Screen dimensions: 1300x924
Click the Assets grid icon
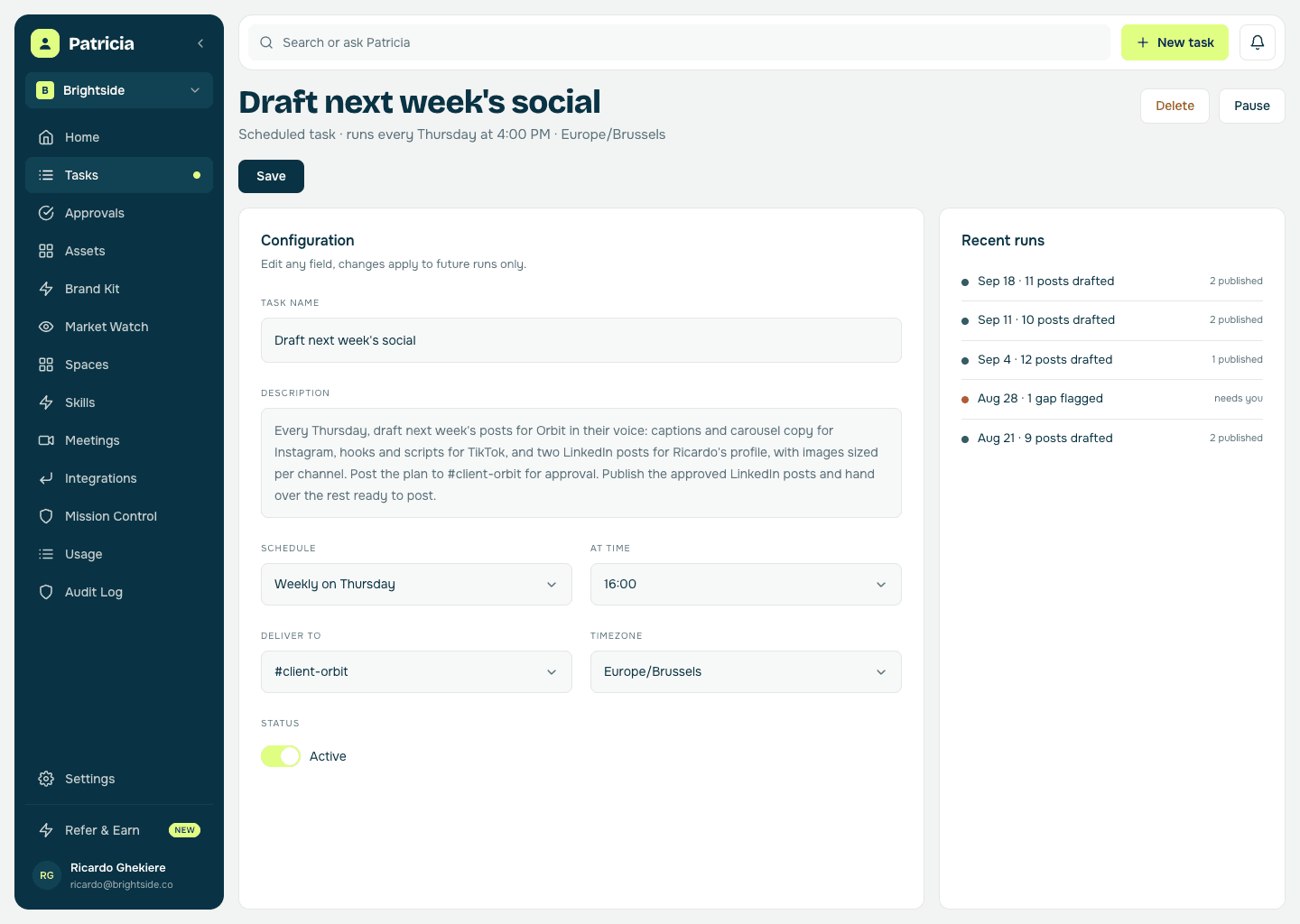coord(46,251)
